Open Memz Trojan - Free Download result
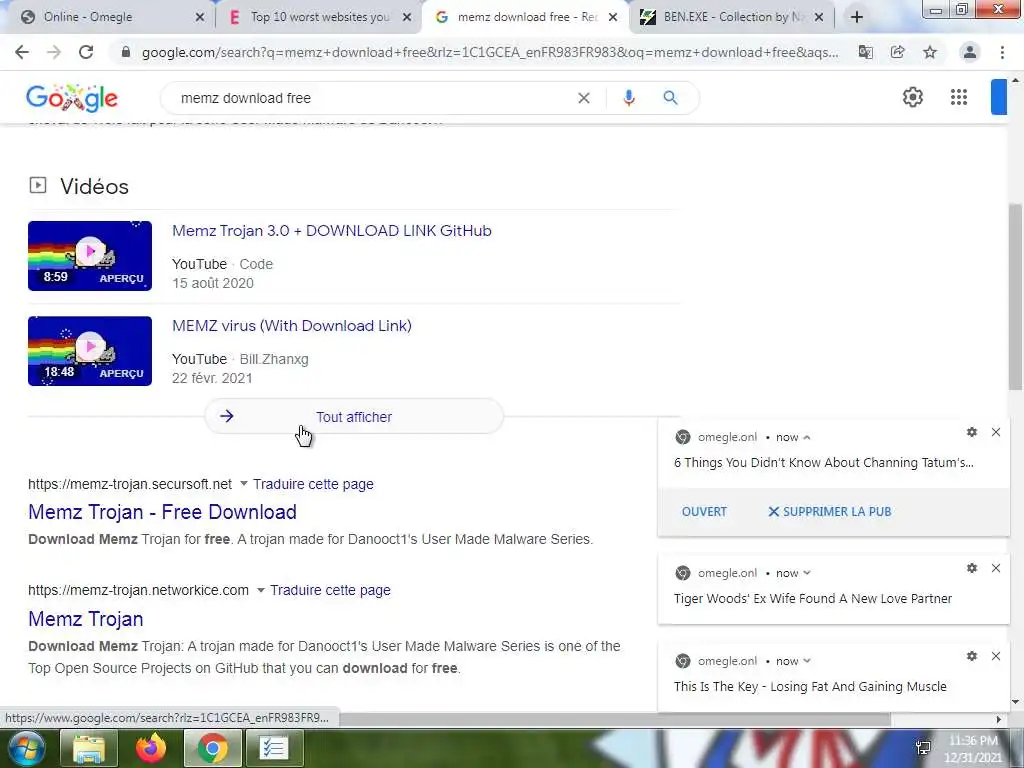The height and width of the screenshot is (768, 1024). pyautogui.click(x=162, y=512)
